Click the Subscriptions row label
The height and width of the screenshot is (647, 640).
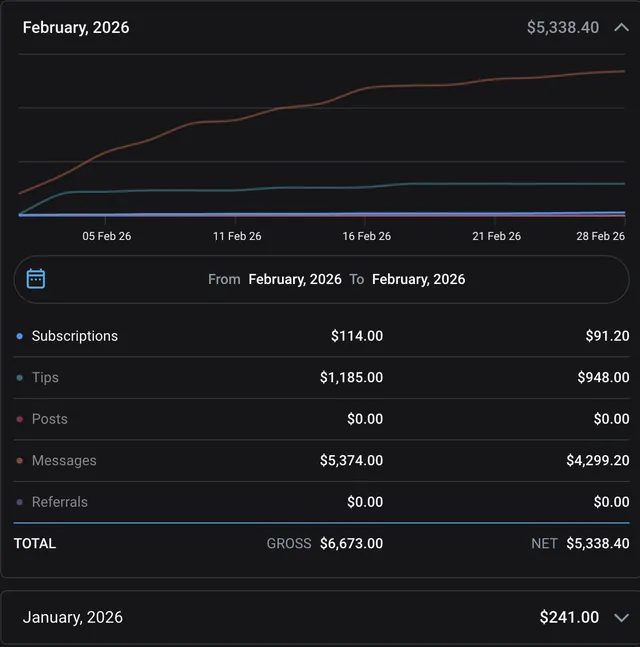(75, 336)
